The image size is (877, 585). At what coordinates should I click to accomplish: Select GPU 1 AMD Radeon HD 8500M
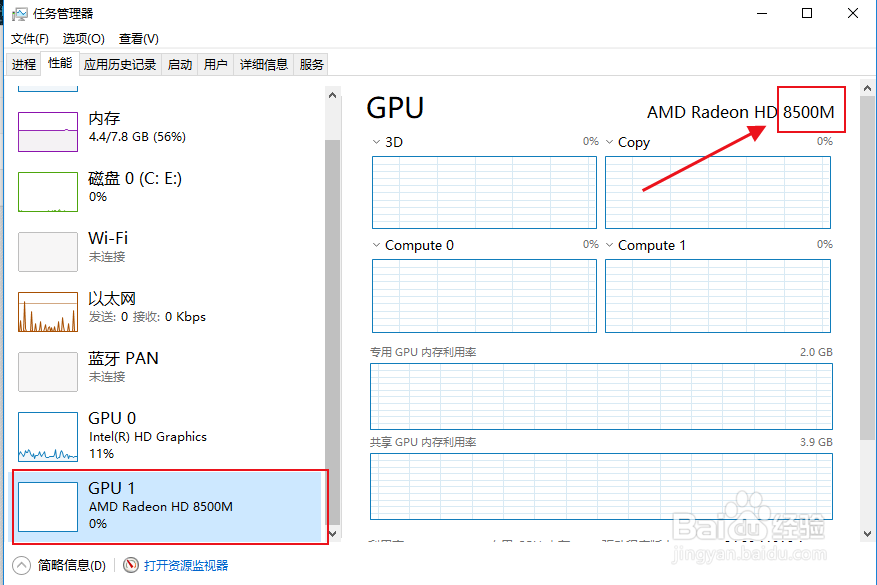point(168,507)
